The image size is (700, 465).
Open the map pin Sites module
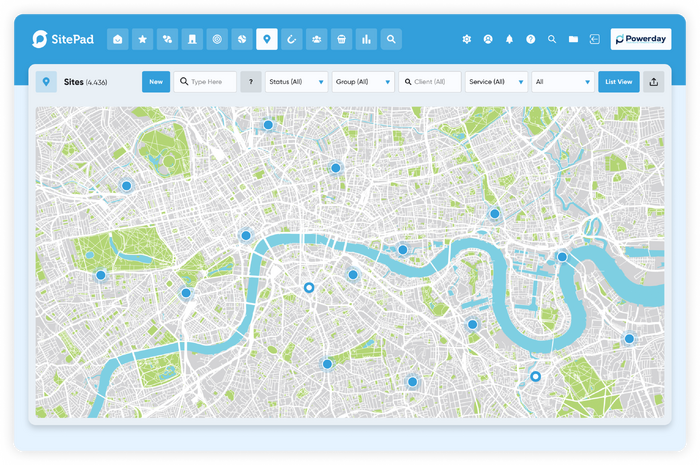(266, 39)
